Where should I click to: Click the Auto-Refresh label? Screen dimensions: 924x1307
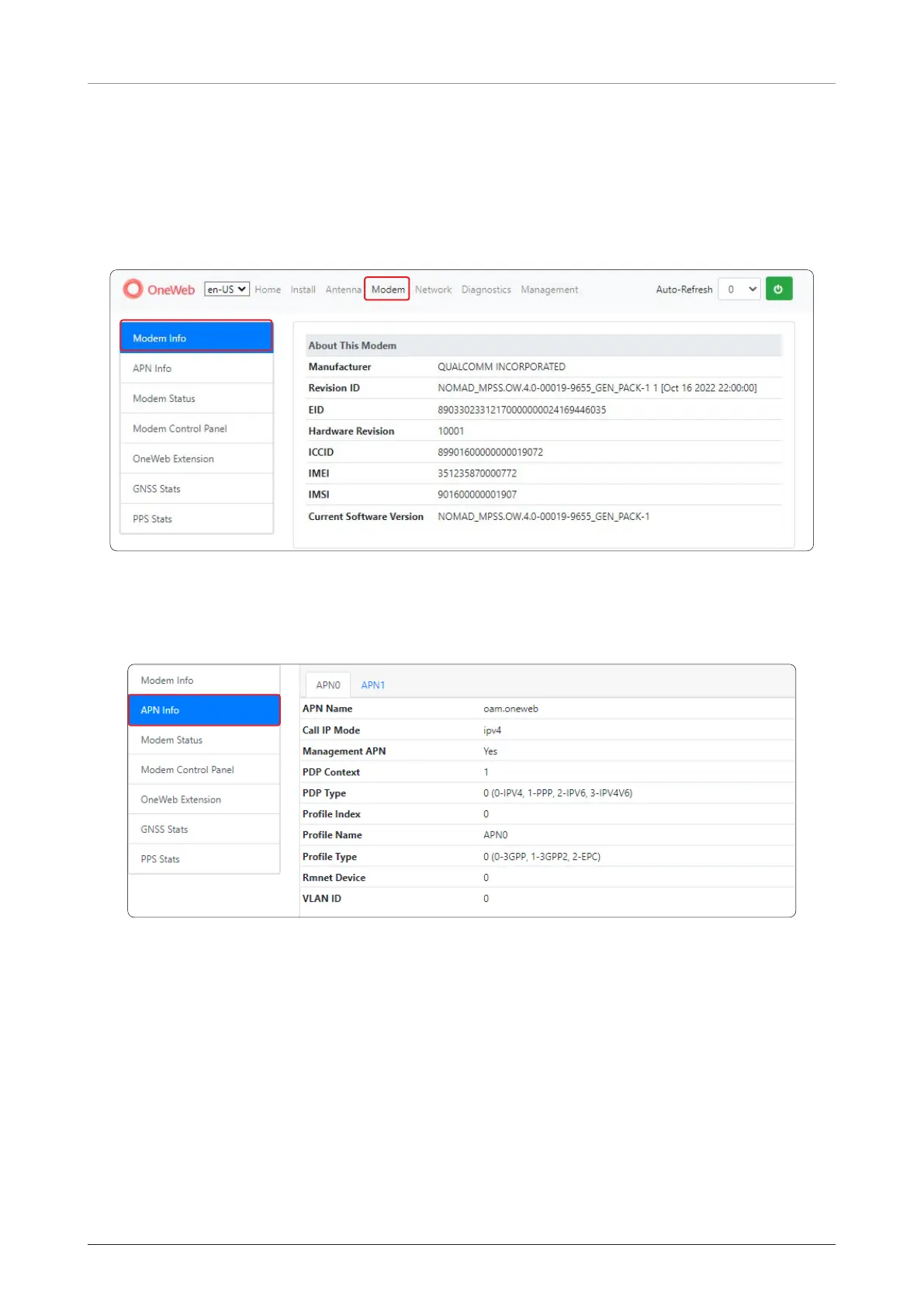(x=683, y=289)
